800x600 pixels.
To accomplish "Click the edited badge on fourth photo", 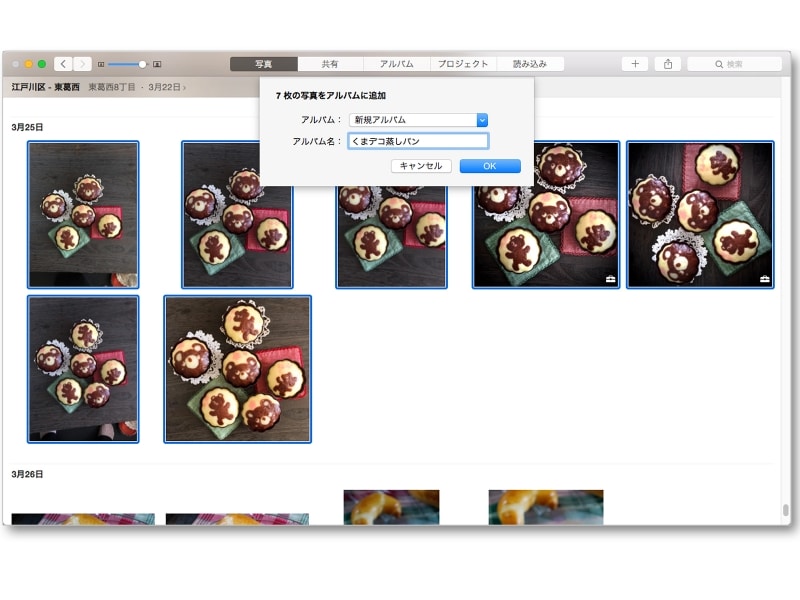I will pyautogui.click(x=610, y=279).
